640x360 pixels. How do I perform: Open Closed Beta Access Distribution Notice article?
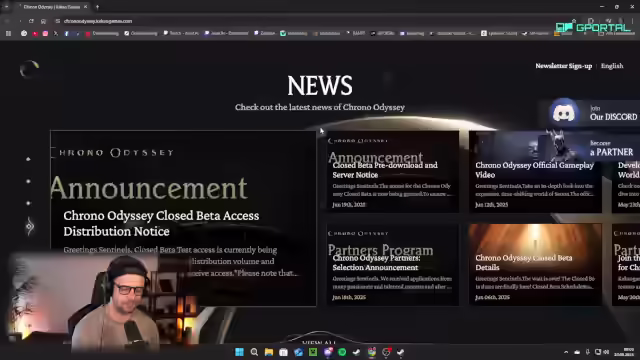[161, 223]
